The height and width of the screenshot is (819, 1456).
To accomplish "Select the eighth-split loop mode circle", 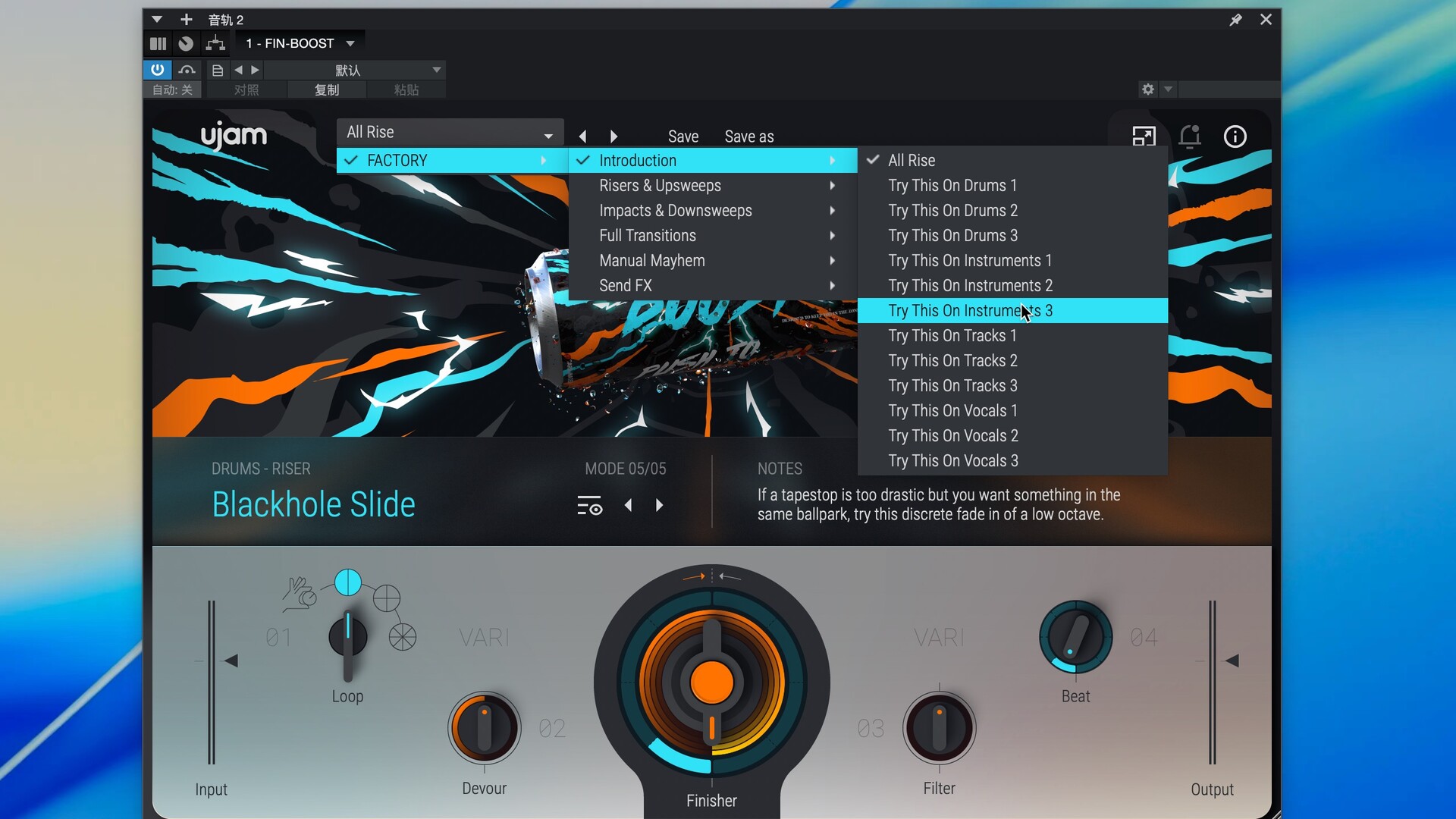I will coord(403,637).
